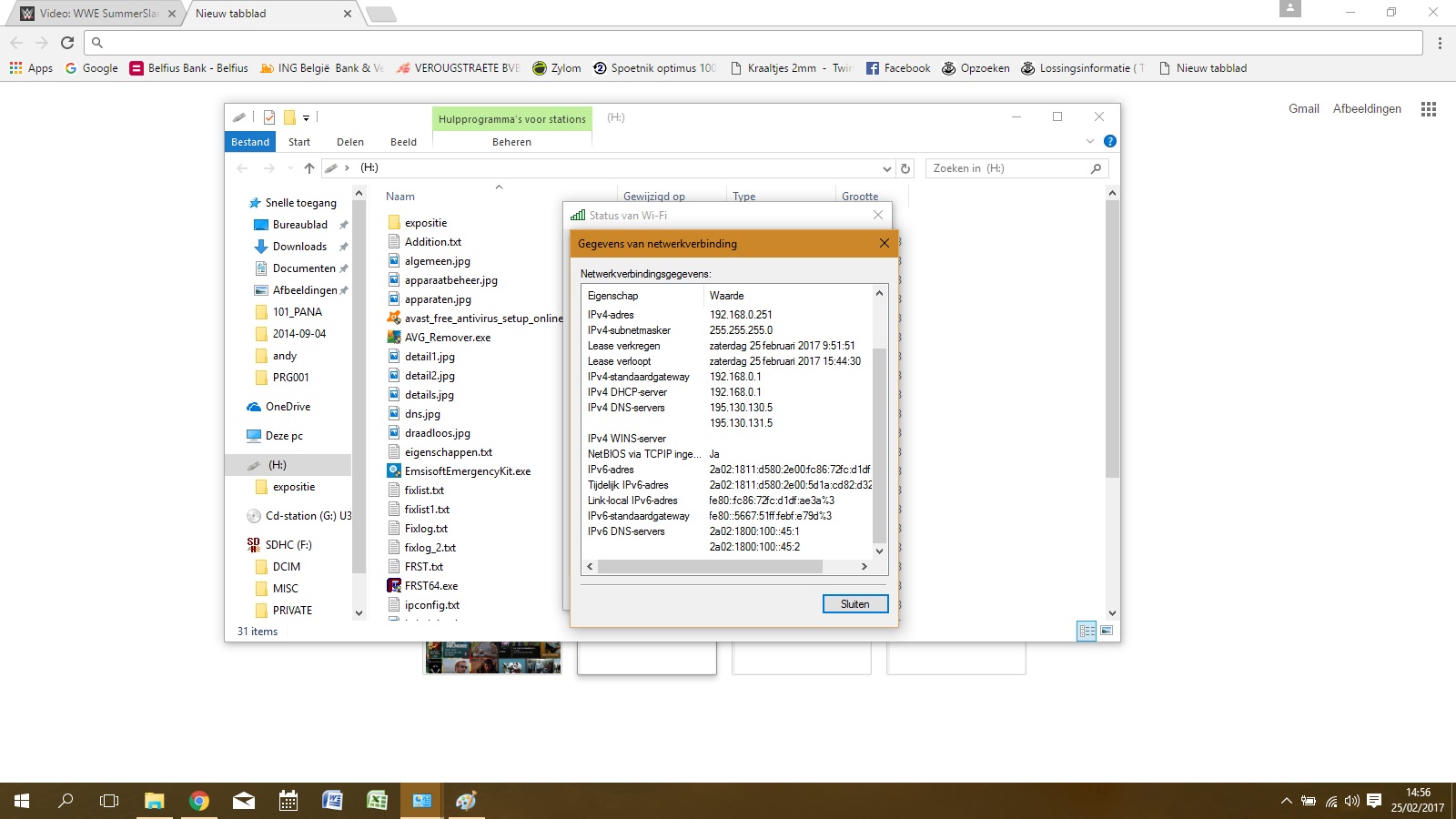Click the Zoeken in (H:) search box
The height and width of the screenshot is (819, 1456).
[x=1016, y=168]
